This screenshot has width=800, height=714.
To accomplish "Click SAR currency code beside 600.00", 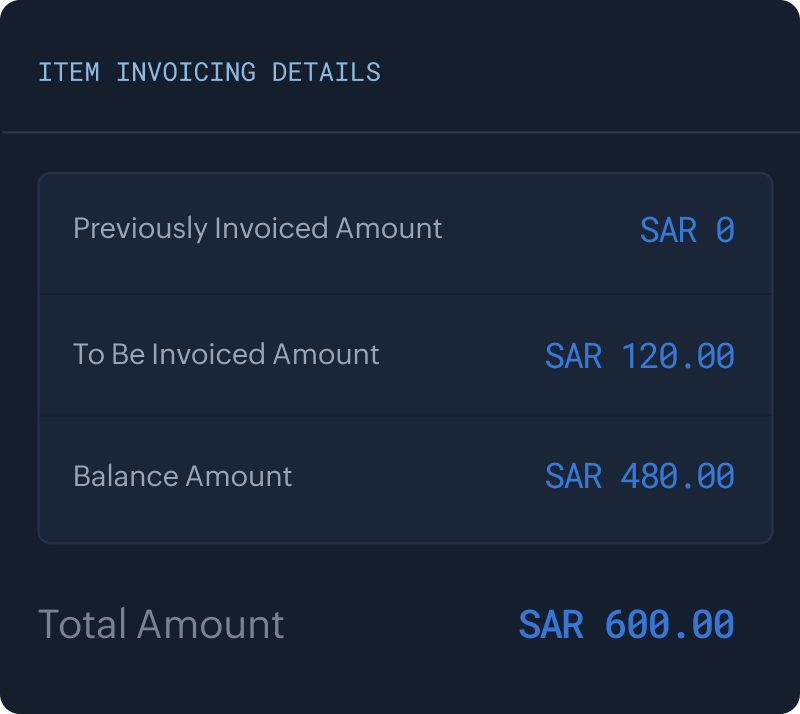I will 551,625.
